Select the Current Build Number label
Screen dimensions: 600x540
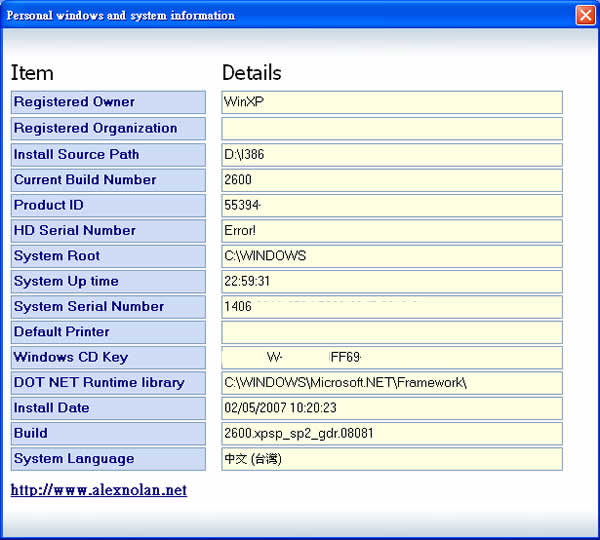(108, 180)
